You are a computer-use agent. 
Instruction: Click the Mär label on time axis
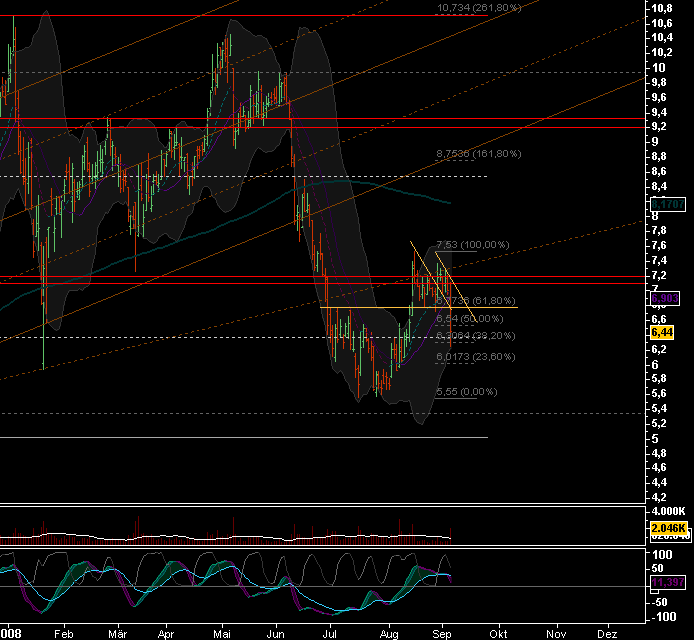pos(118,634)
